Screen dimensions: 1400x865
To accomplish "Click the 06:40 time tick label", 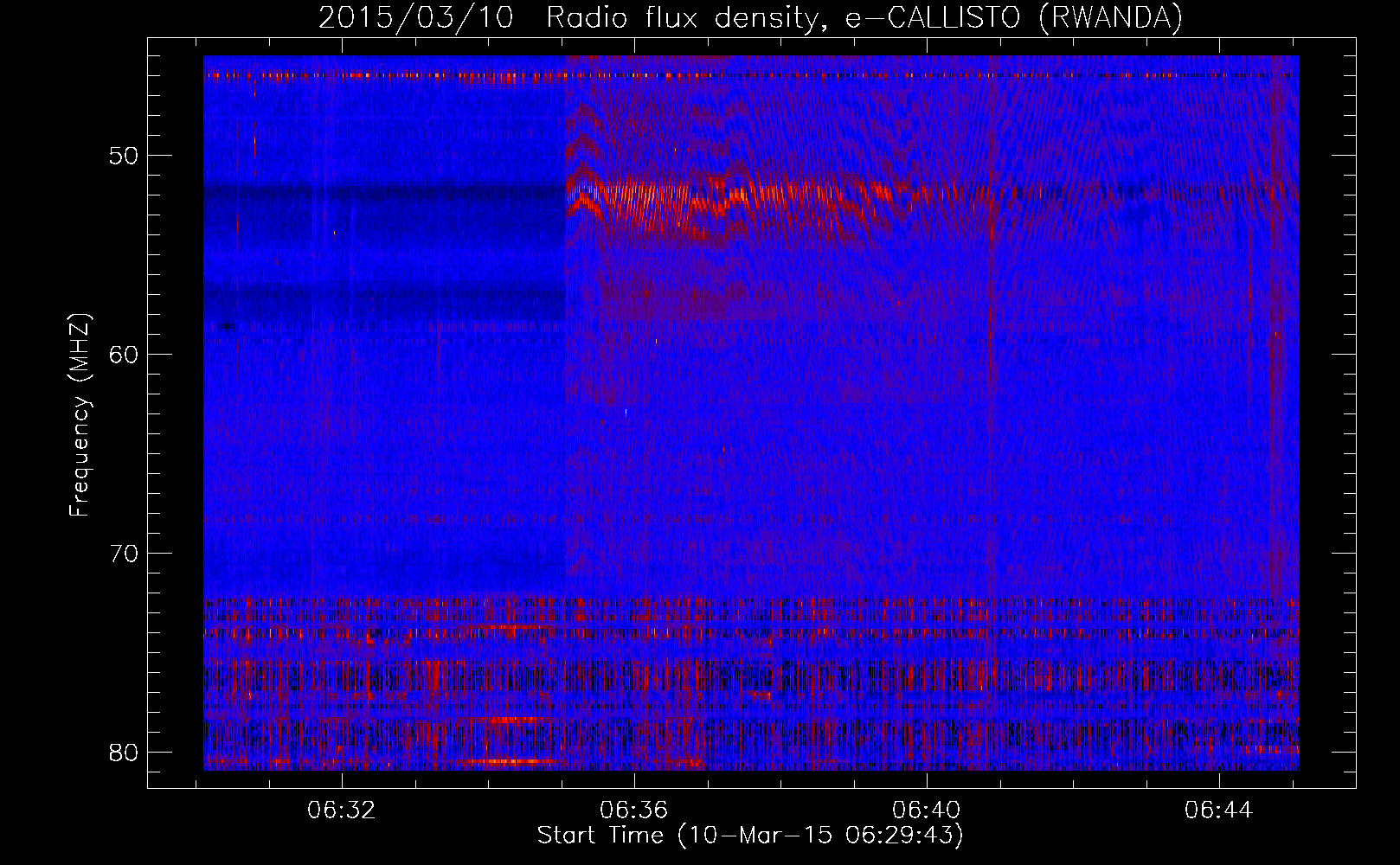I will [927, 811].
